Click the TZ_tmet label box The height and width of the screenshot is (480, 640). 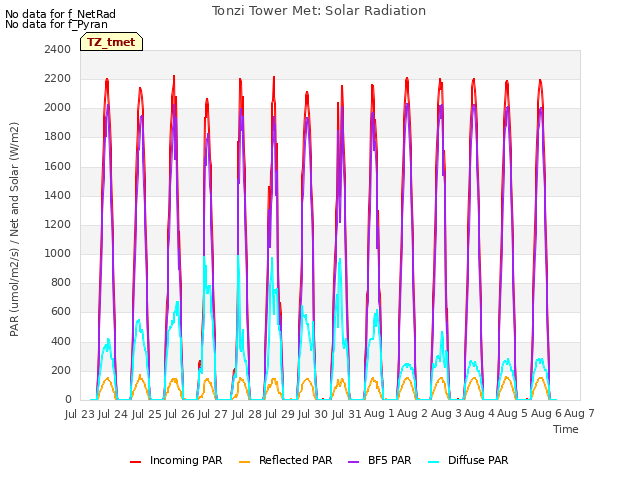[111, 42]
